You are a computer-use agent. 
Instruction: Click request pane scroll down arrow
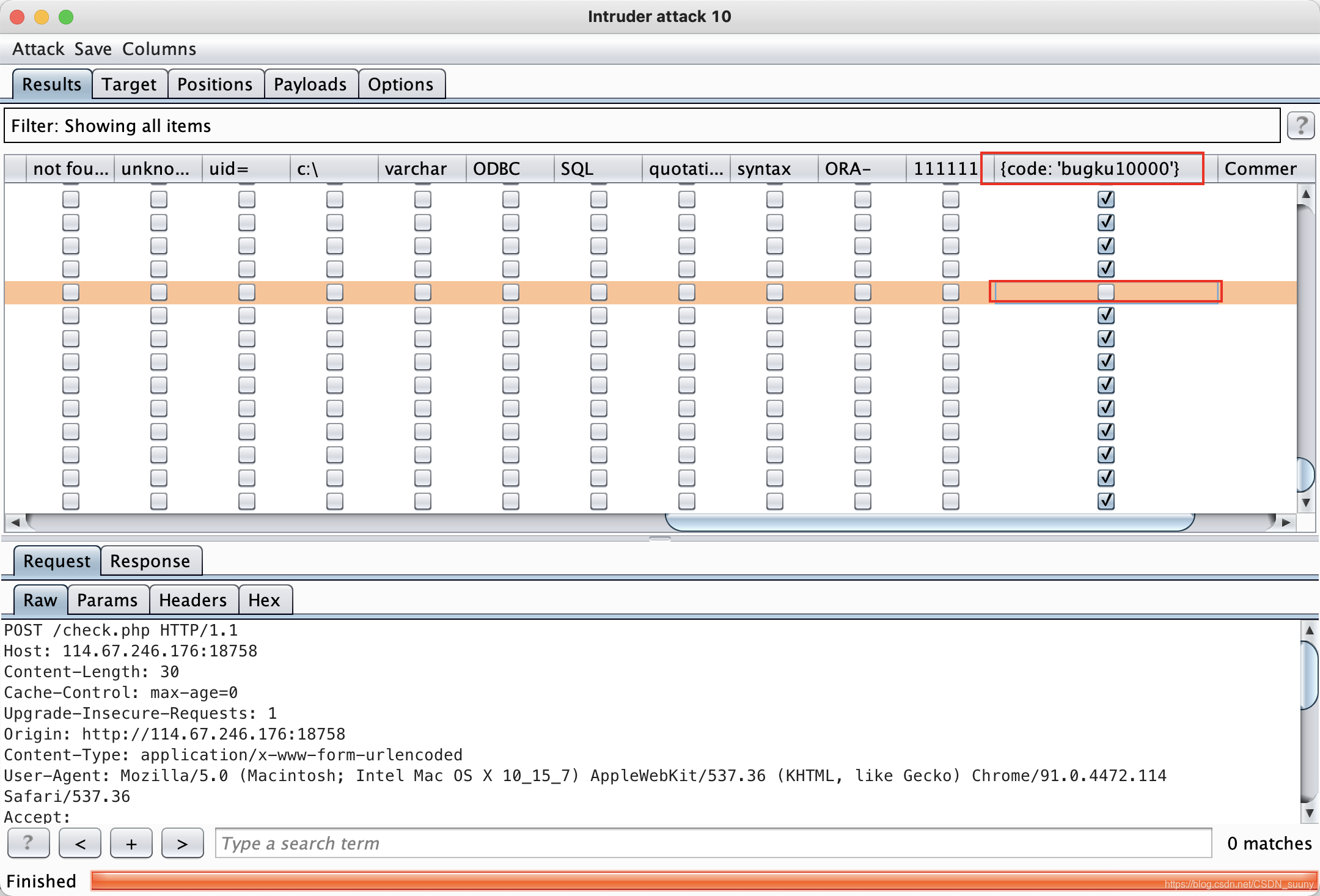1309,813
